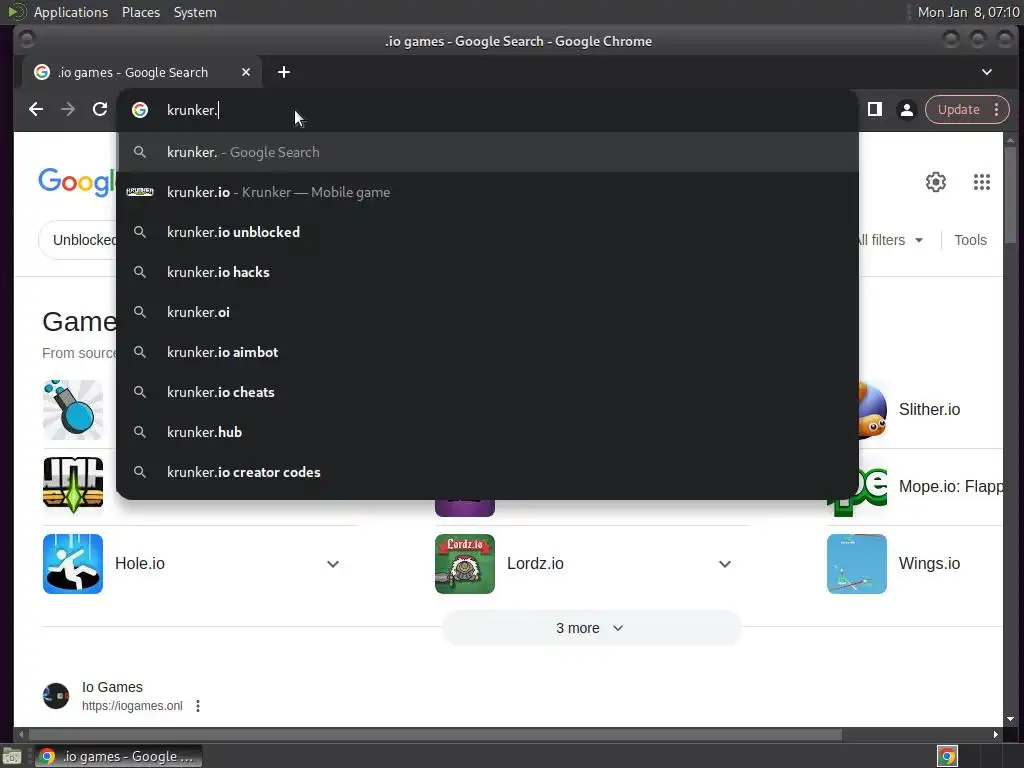Open the Io Games result site name
The image size is (1024, 768).
[112, 687]
